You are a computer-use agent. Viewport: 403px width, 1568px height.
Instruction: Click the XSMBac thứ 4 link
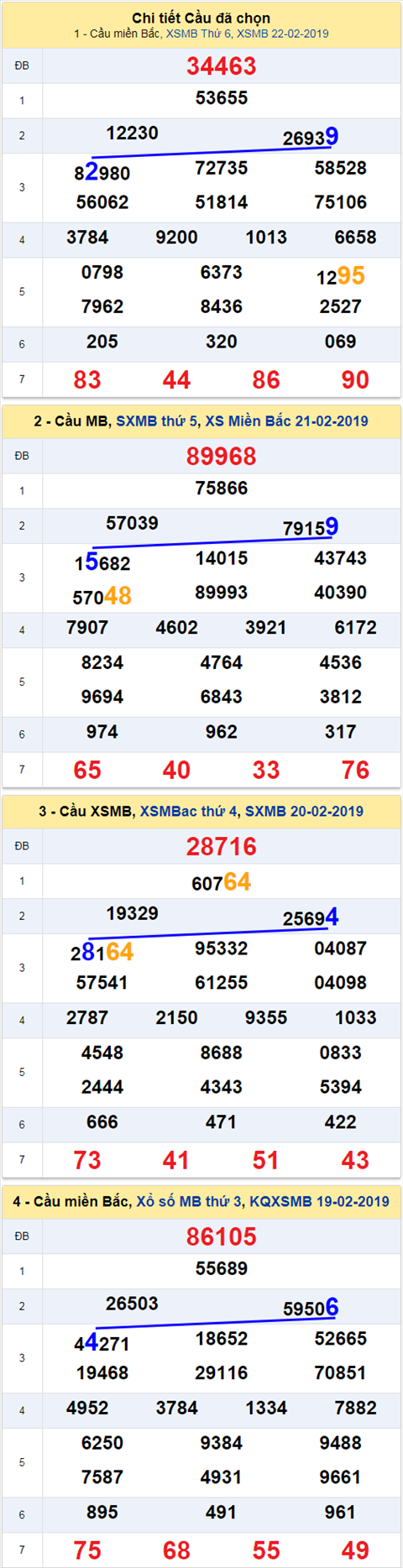click(x=189, y=812)
